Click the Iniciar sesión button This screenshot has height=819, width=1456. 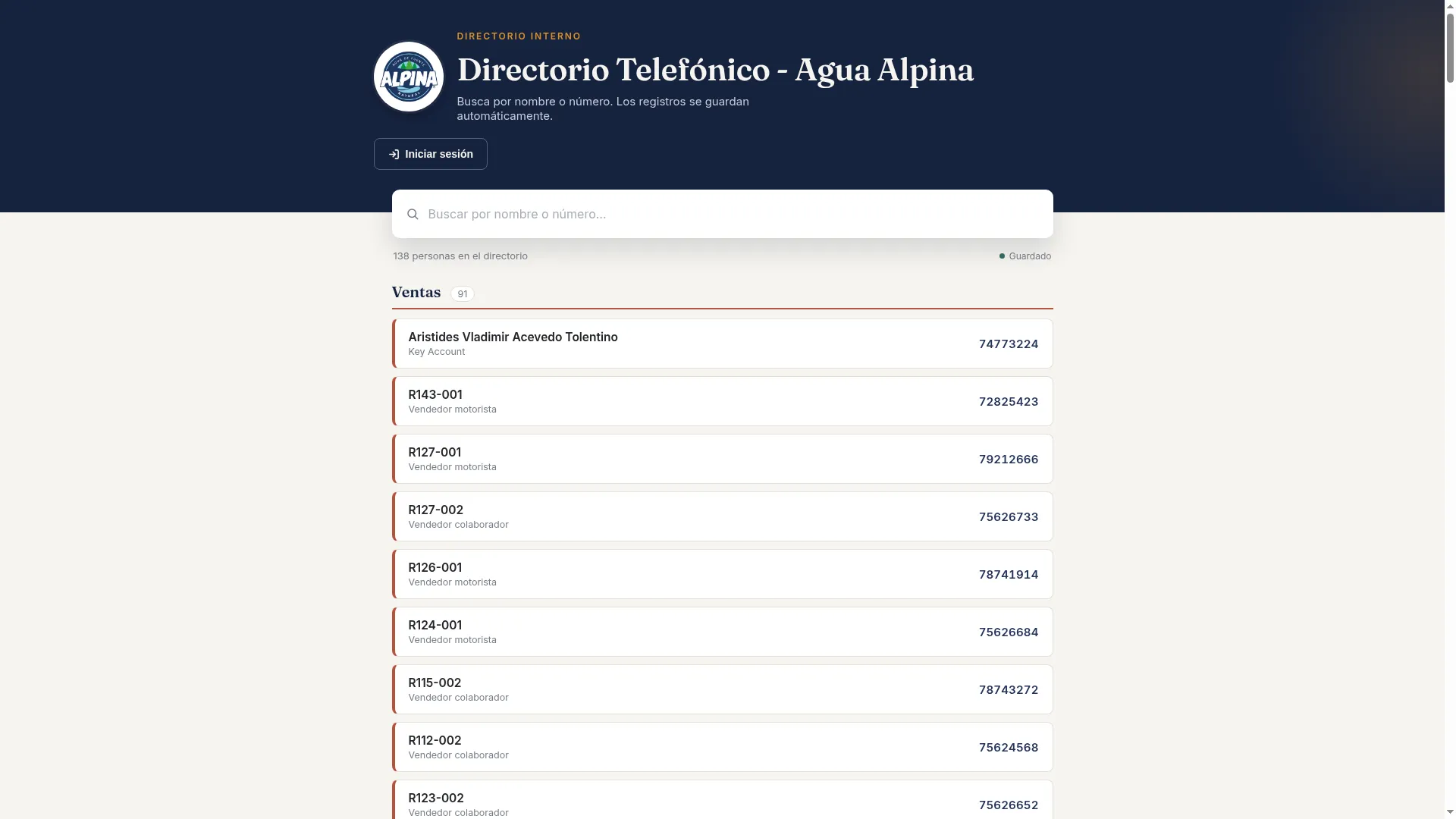click(x=430, y=154)
